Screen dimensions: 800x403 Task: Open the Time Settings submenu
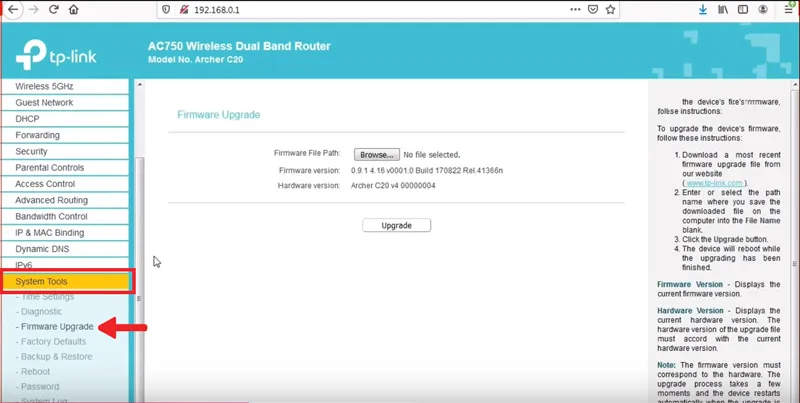46,297
